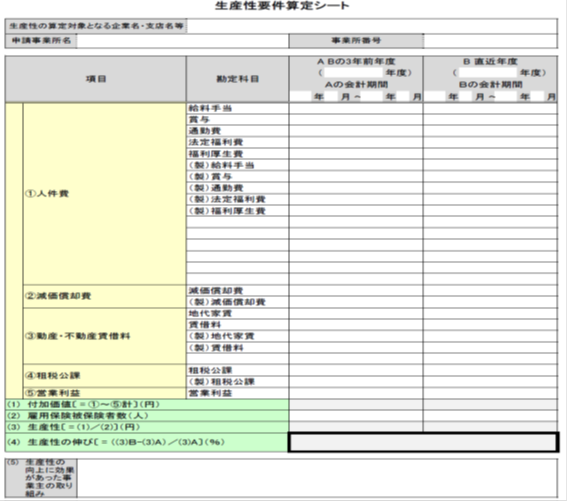567x501 pixels.
Task: Select column A cell for (製)給料手当
Action: (356, 165)
